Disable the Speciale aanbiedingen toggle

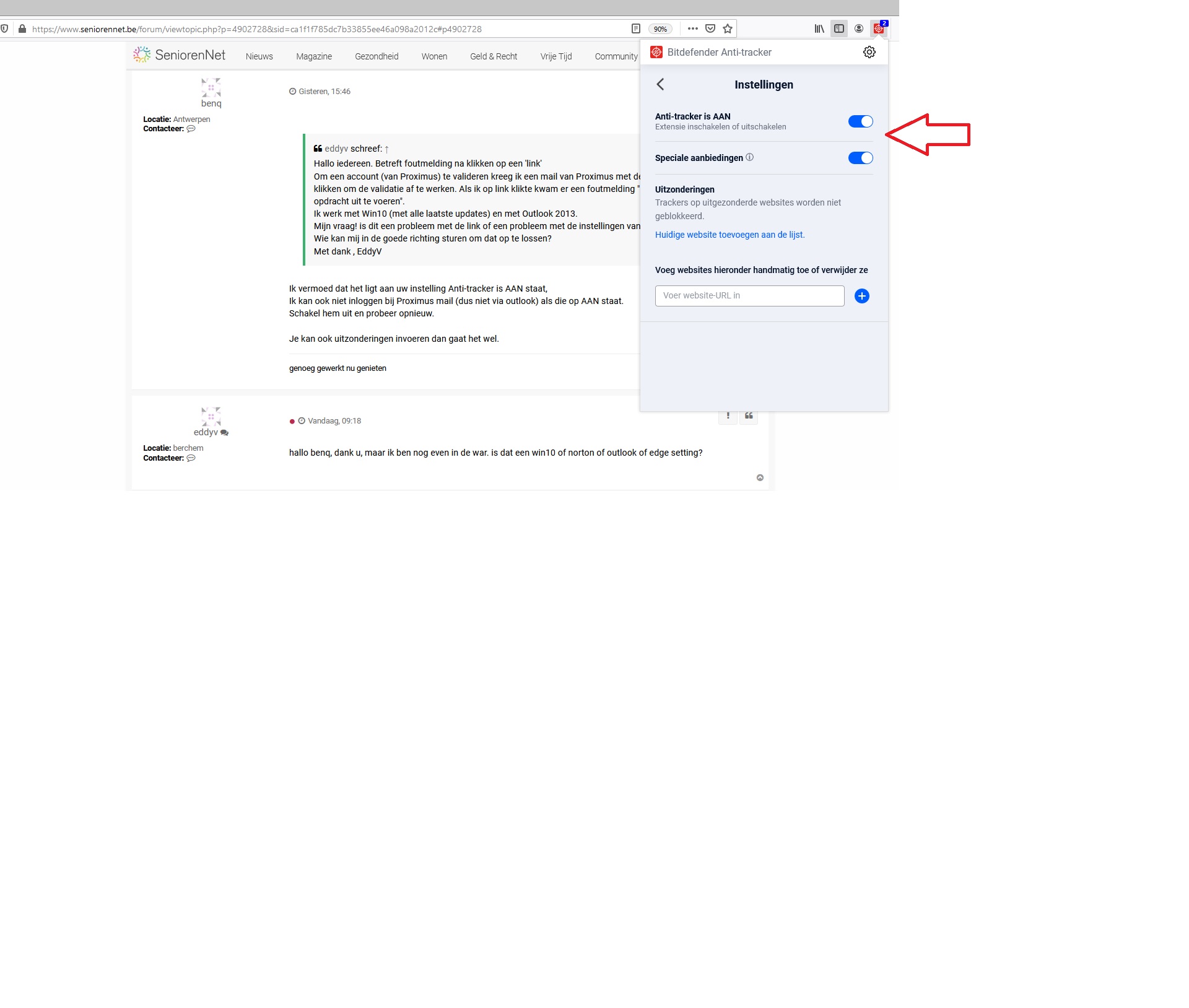(x=860, y=159)
